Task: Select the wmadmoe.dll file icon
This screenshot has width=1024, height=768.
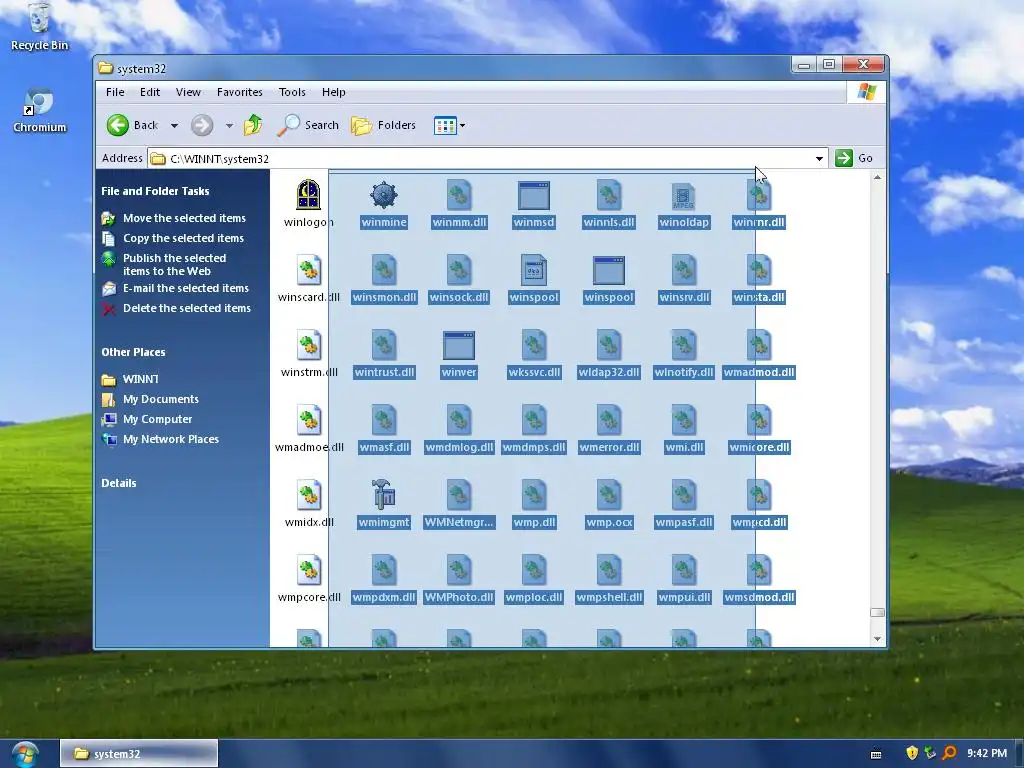Action: pos(308,420)
